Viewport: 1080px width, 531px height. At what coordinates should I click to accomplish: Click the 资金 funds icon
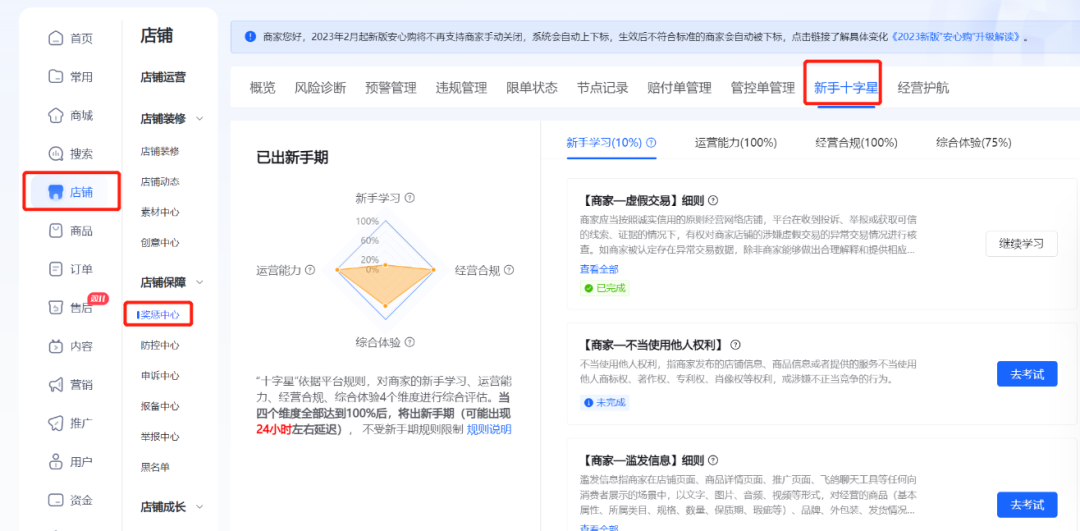pyautogui.click(x=55, y=500)
